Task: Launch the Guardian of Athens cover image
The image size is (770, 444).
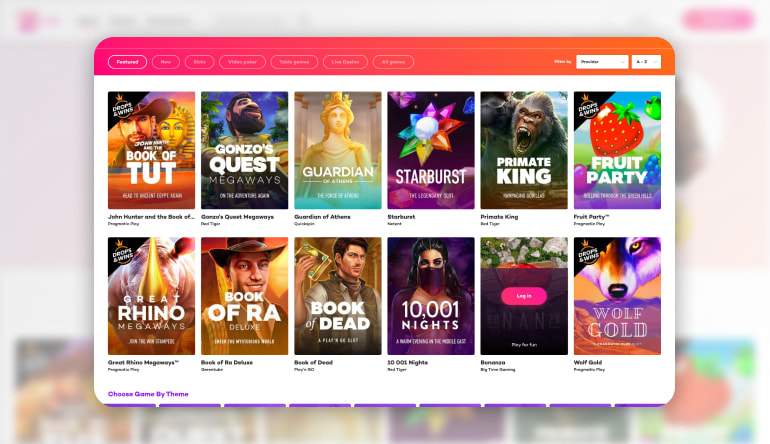Action: pos(338,150)
